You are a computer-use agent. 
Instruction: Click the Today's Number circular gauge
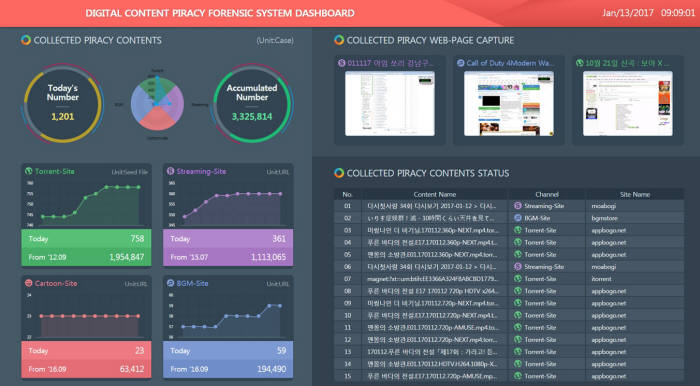[62, 104]
